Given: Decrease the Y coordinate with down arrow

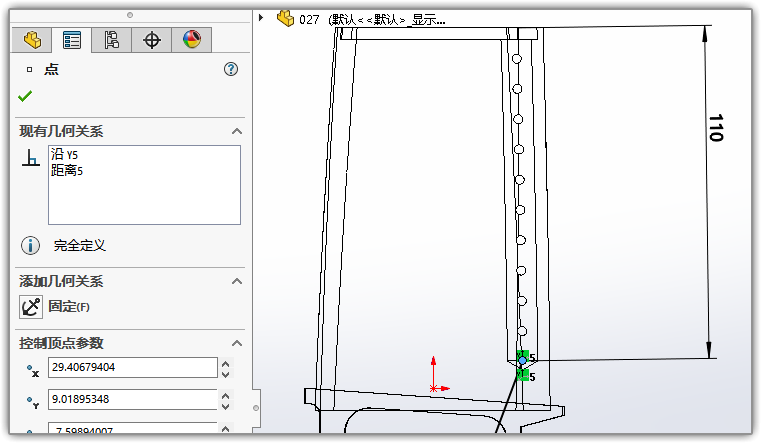Looking at the screenshot, I should [226, 406].
